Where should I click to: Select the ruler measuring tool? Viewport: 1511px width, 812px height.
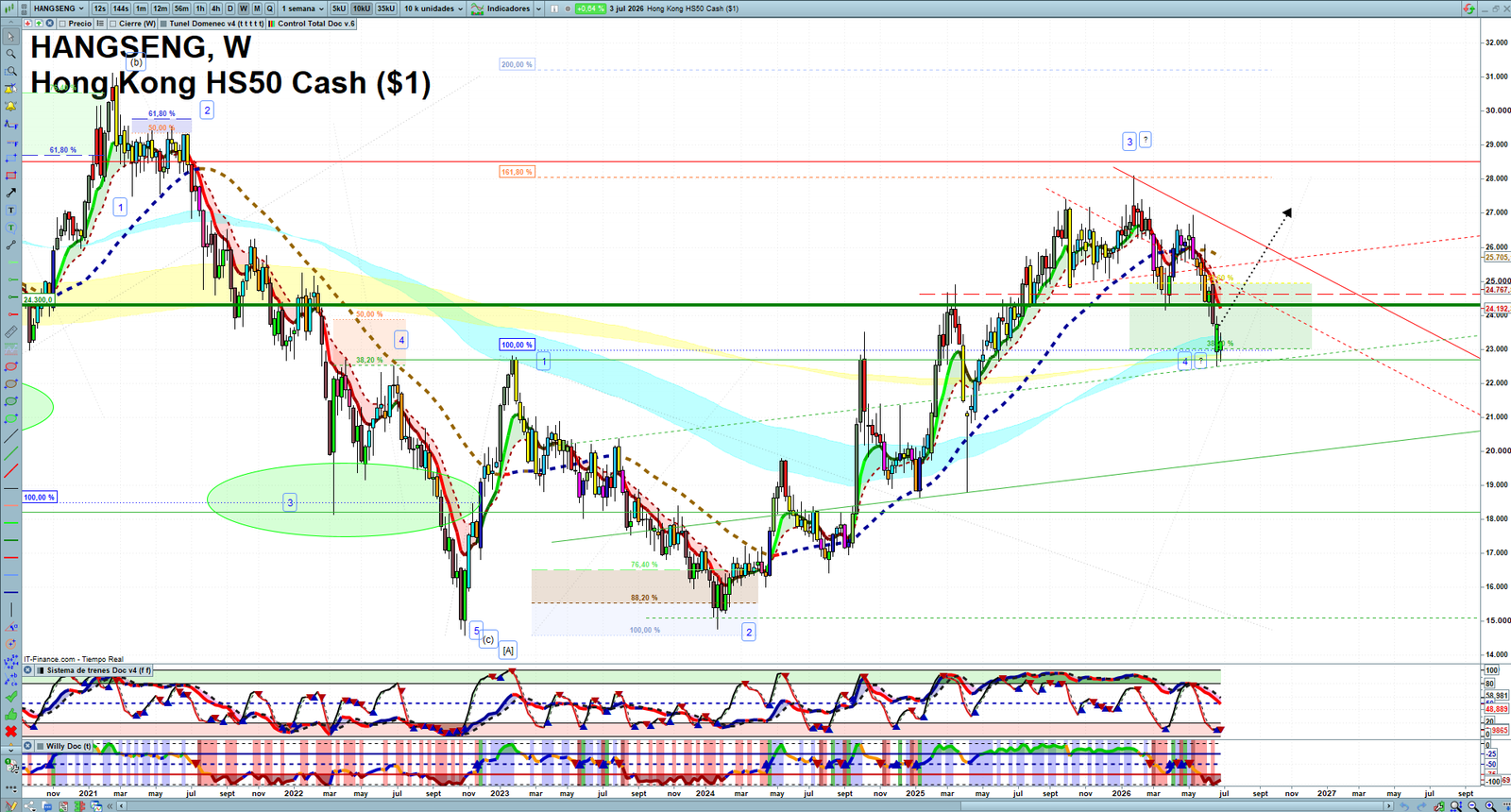[11, 332]
